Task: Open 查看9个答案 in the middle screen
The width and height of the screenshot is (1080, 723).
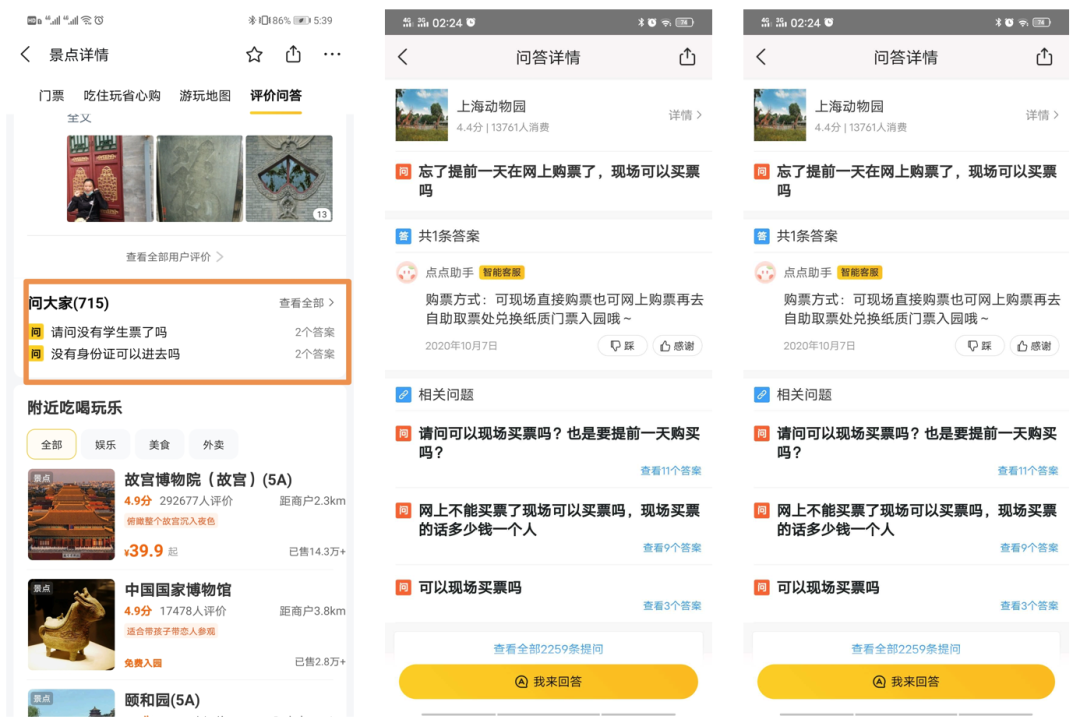Action: tap(672, 548)
